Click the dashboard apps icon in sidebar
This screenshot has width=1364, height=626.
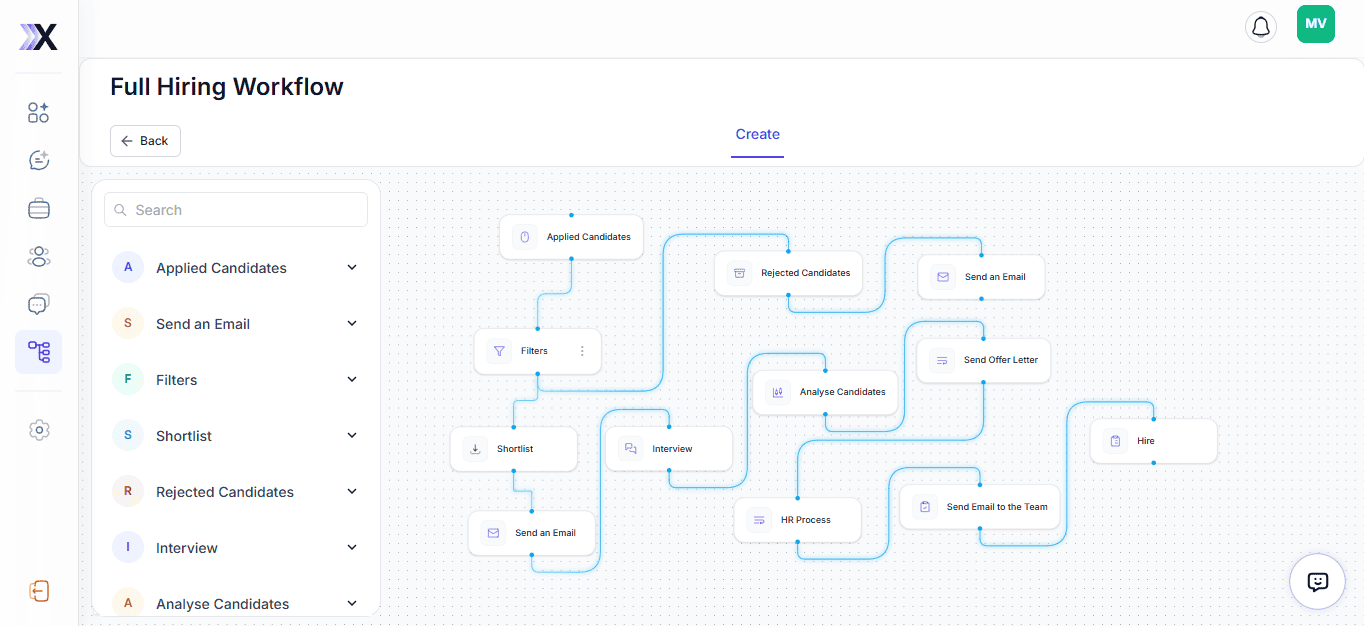[39, 112]
